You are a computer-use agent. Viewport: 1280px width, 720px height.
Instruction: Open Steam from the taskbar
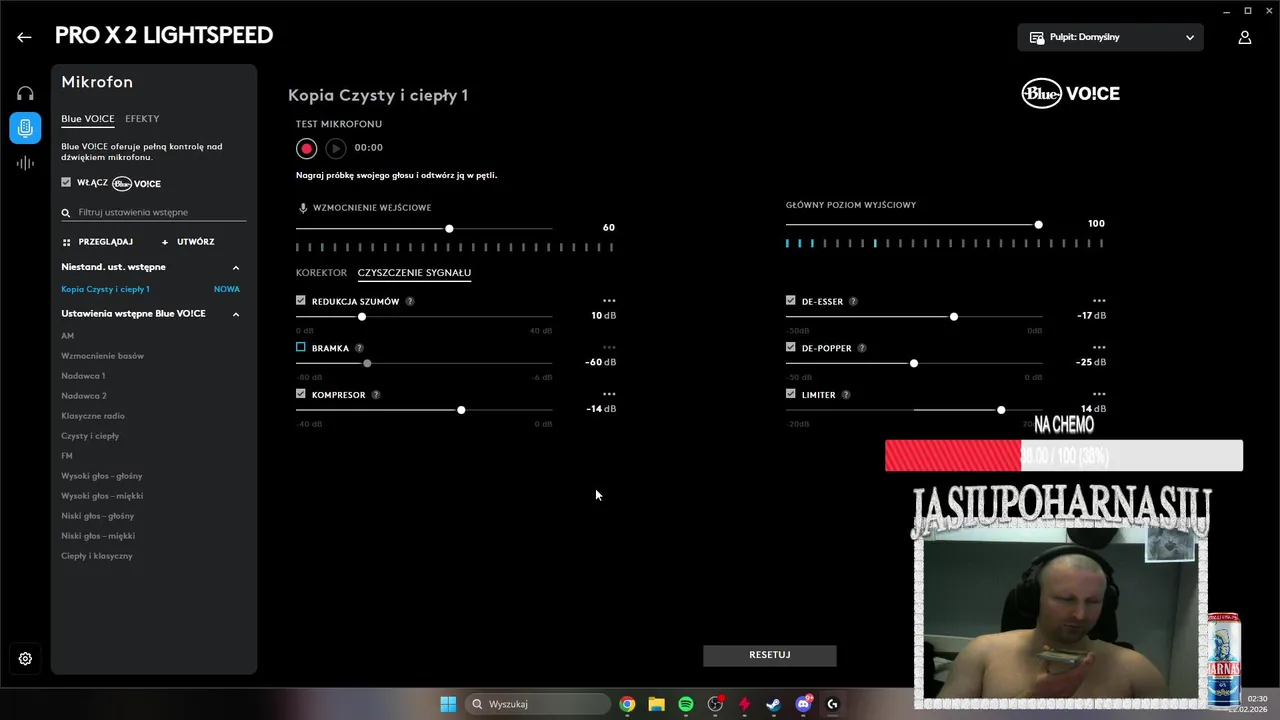coord(774,704)
